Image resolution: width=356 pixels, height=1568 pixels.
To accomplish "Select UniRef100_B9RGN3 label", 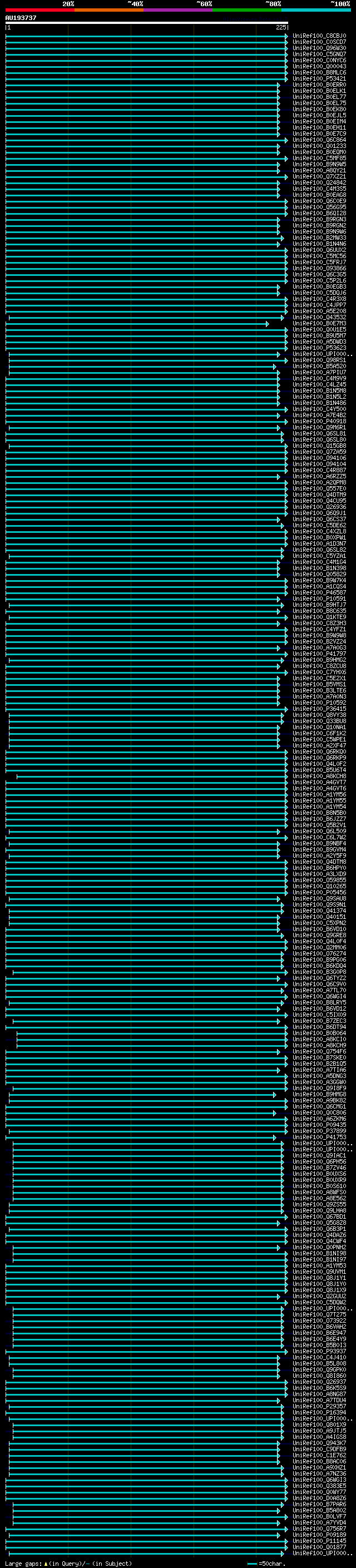I will (x=319, y=219).
